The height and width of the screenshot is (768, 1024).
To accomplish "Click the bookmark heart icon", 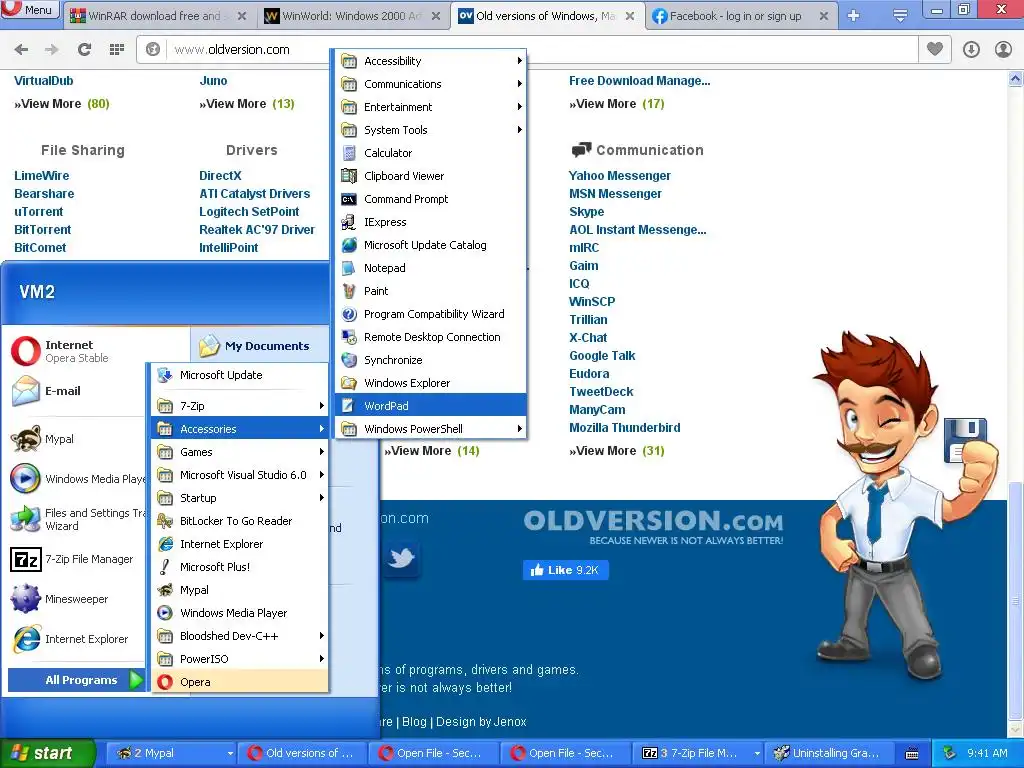I will point(935,49).
